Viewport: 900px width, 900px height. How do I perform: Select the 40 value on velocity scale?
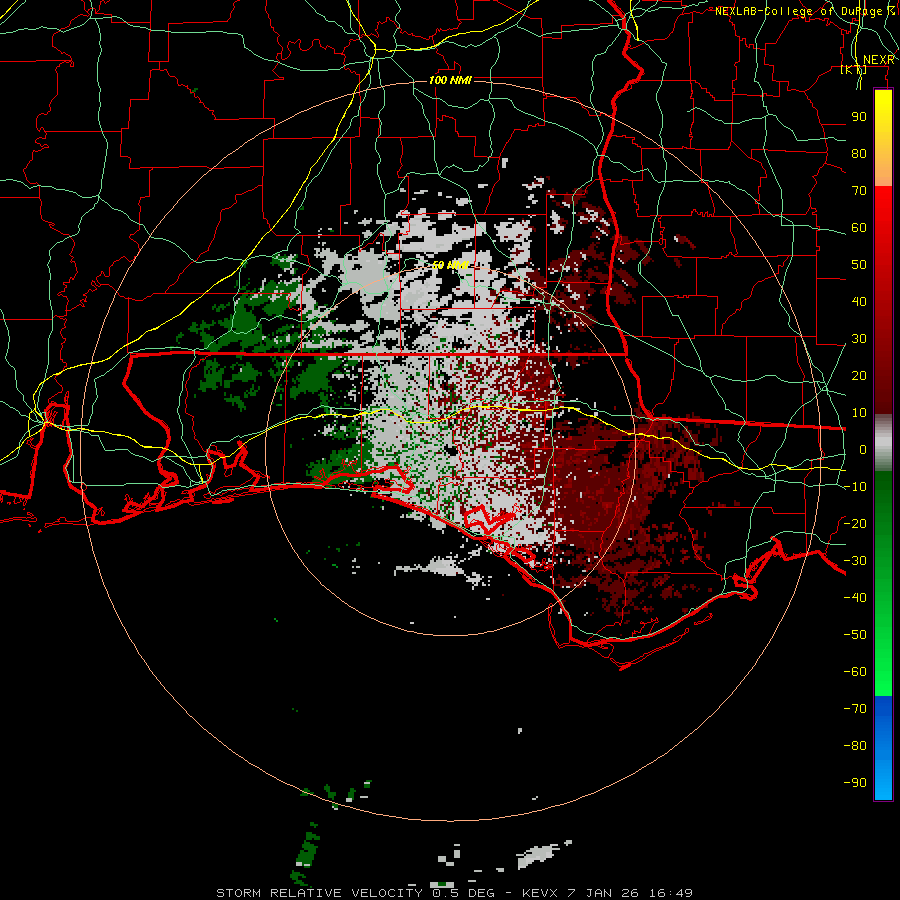[859, 302]
